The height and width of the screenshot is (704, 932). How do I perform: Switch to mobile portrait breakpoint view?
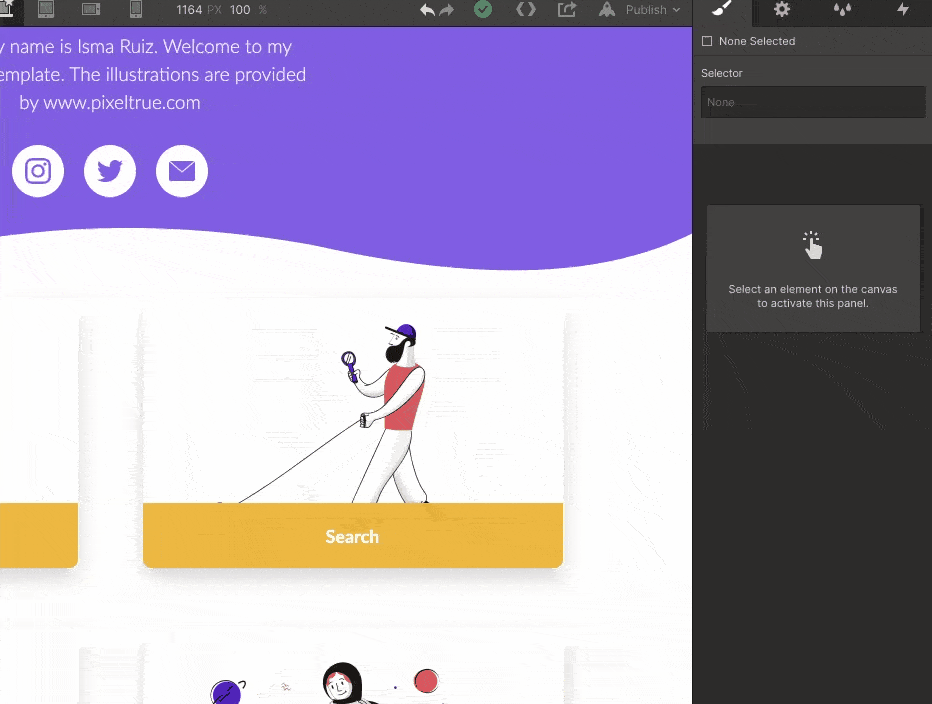coord(136,10)
